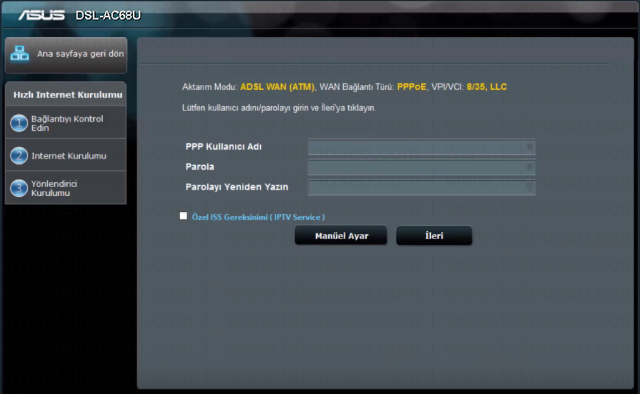
Task: Click the "Hızlı Internet Kurulumu" header
Action: pyautogui.click(x=67, y=95)
